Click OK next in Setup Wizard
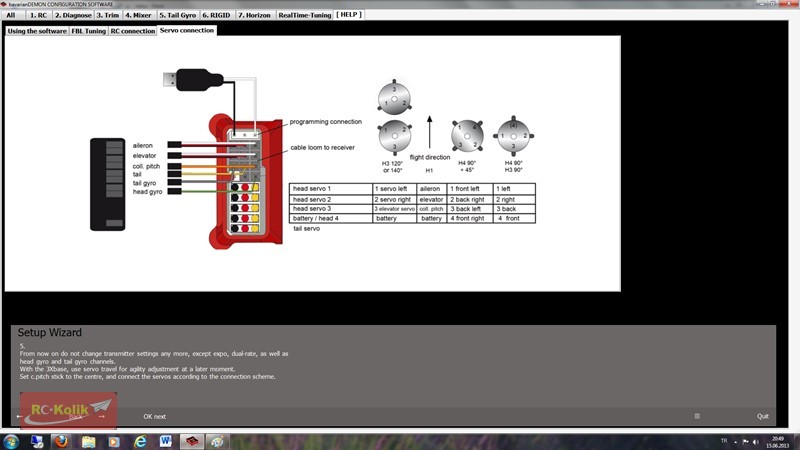Screen dimensions: 800x450 coord(154,417)
